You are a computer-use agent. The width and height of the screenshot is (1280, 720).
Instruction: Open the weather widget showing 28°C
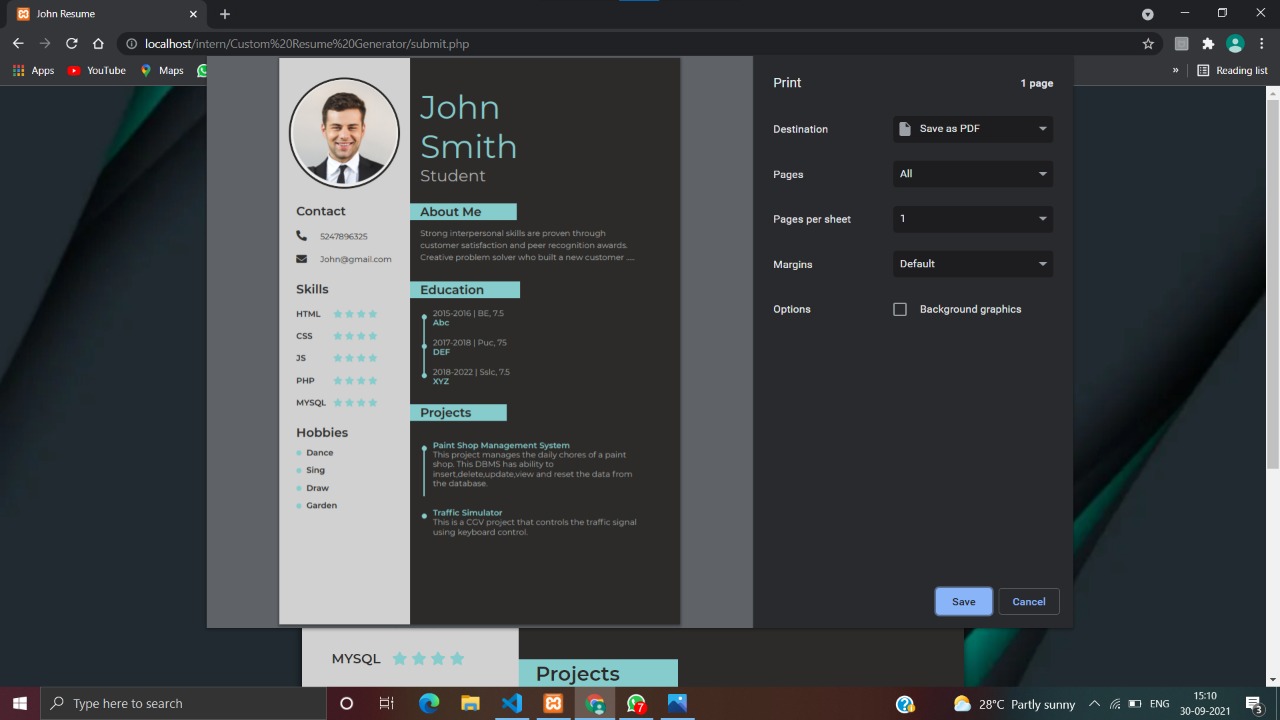click(x=1014, y=704)
